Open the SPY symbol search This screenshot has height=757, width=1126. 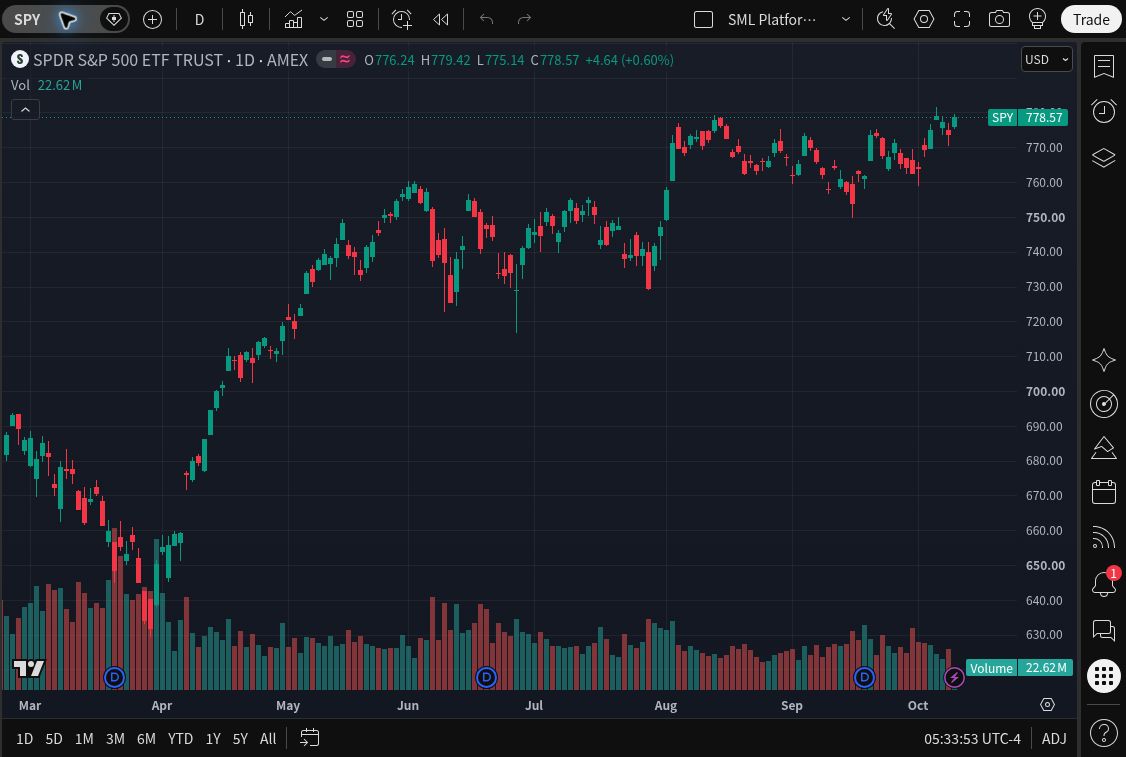27,19
